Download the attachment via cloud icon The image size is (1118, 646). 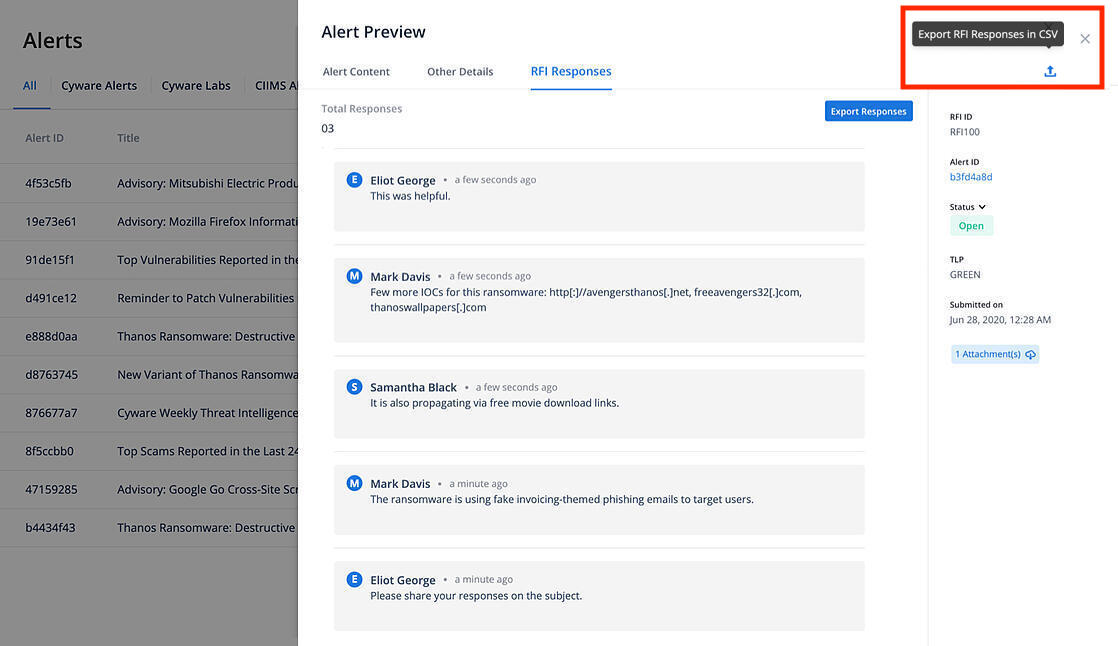pos(1031,354)
